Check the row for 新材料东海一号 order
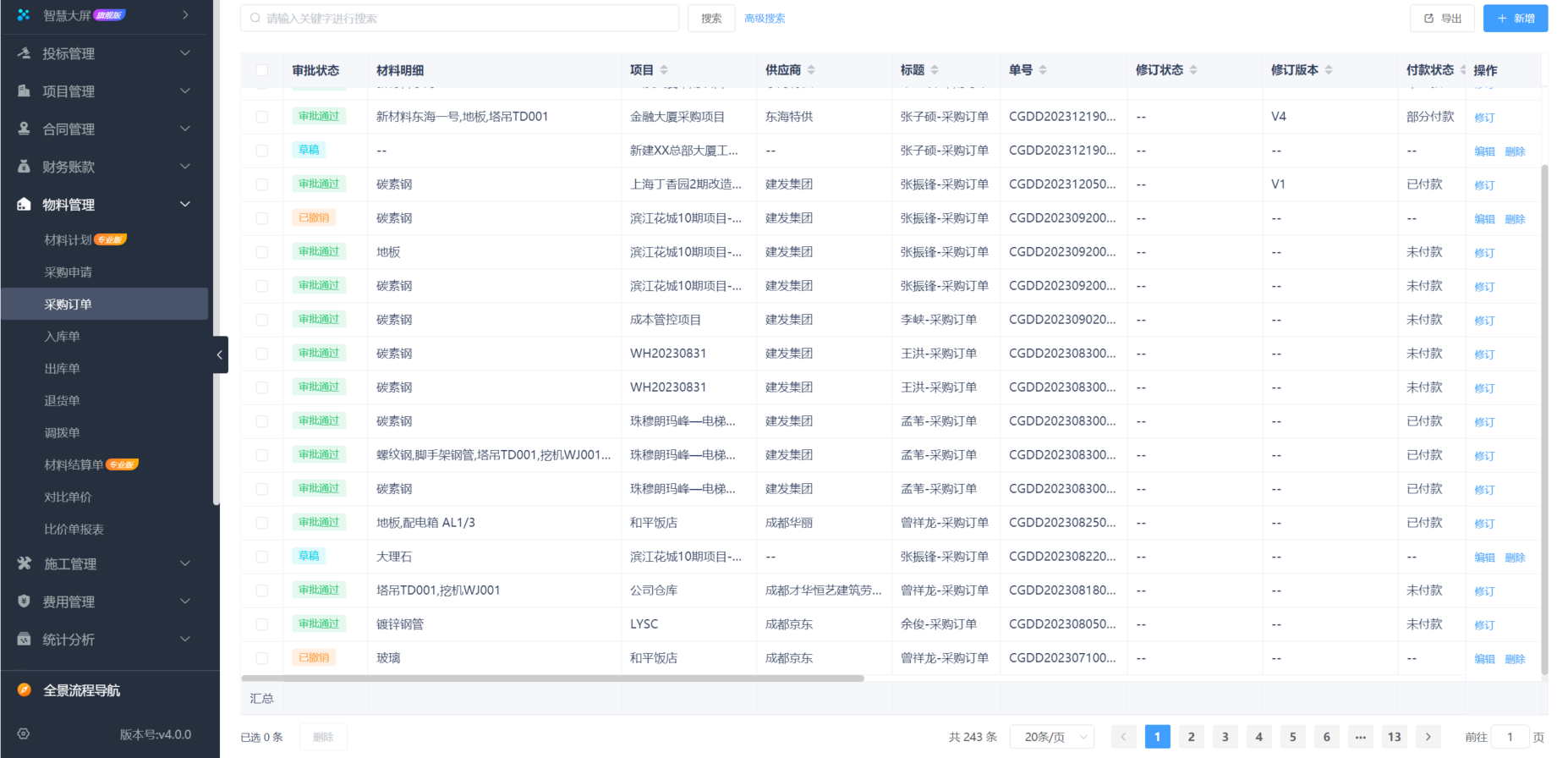1568x758 pixels. (262, 117)
